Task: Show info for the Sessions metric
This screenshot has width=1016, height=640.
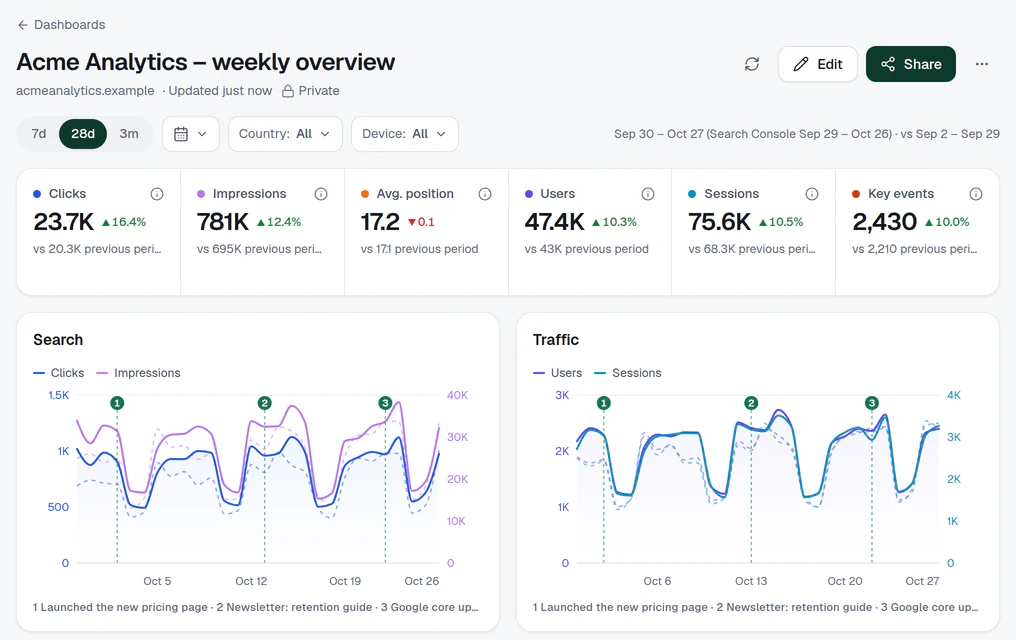Action: point(812,194)
